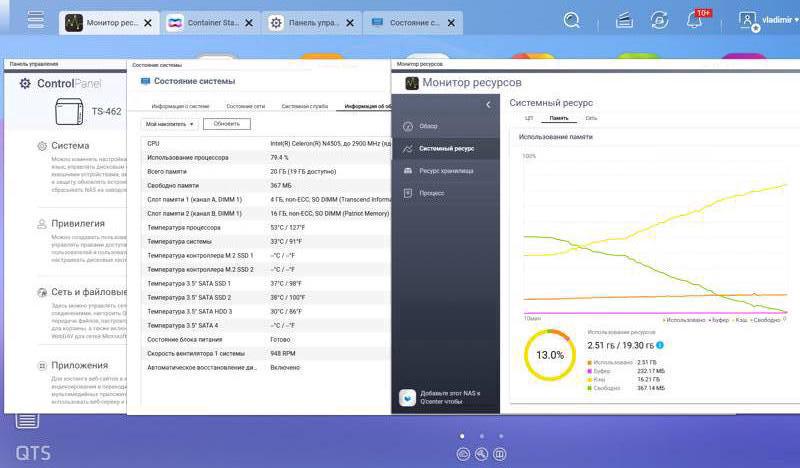
Task: Open the Мой накопитель dropdown
Action: point(169,124)
